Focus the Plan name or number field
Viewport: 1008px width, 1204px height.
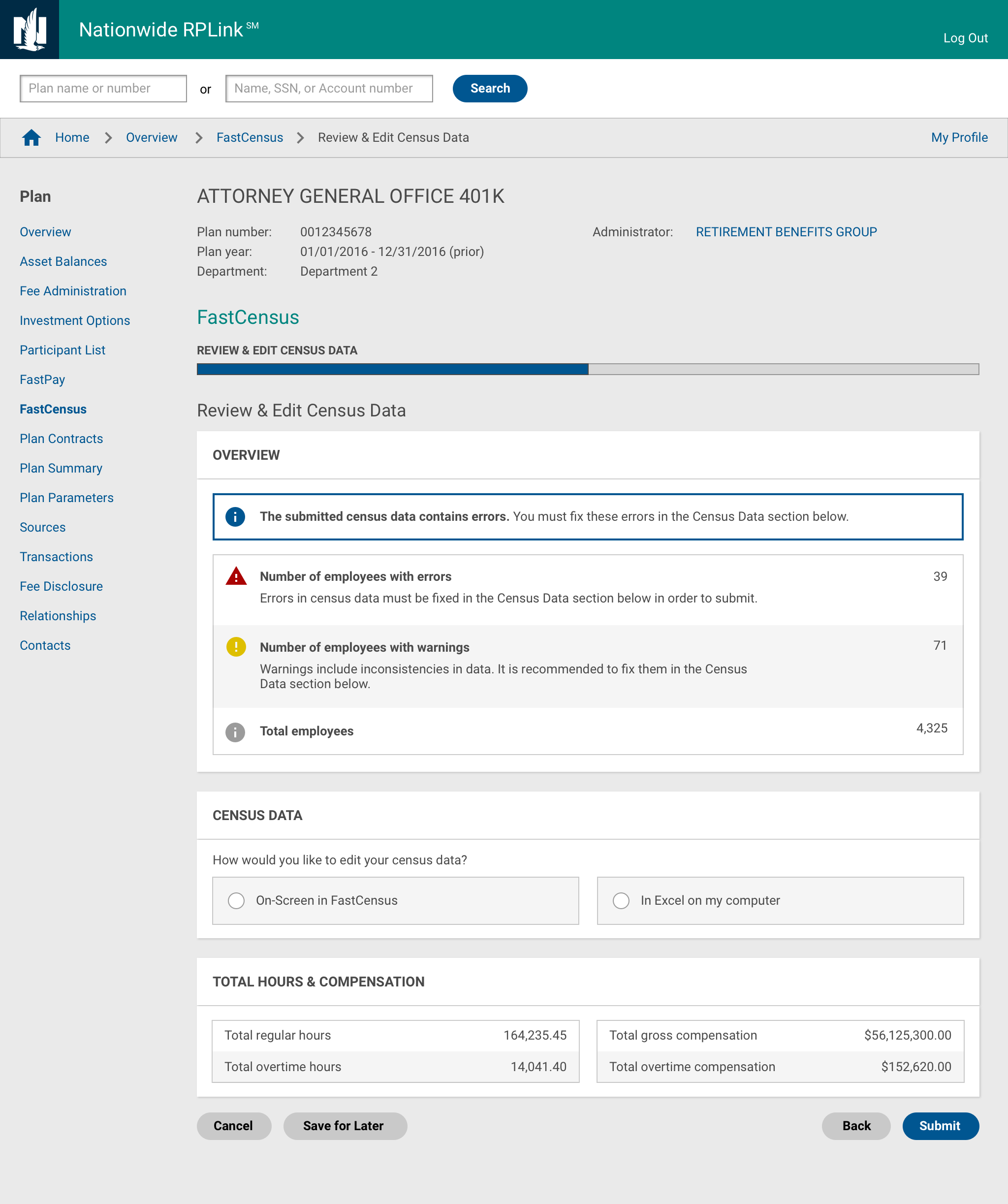(x=103, y=89)
